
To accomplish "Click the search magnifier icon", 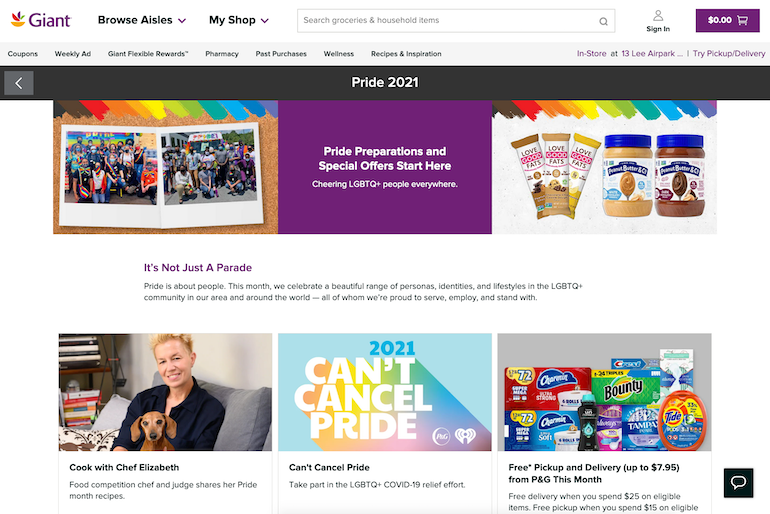I will (x=603, y=21).
